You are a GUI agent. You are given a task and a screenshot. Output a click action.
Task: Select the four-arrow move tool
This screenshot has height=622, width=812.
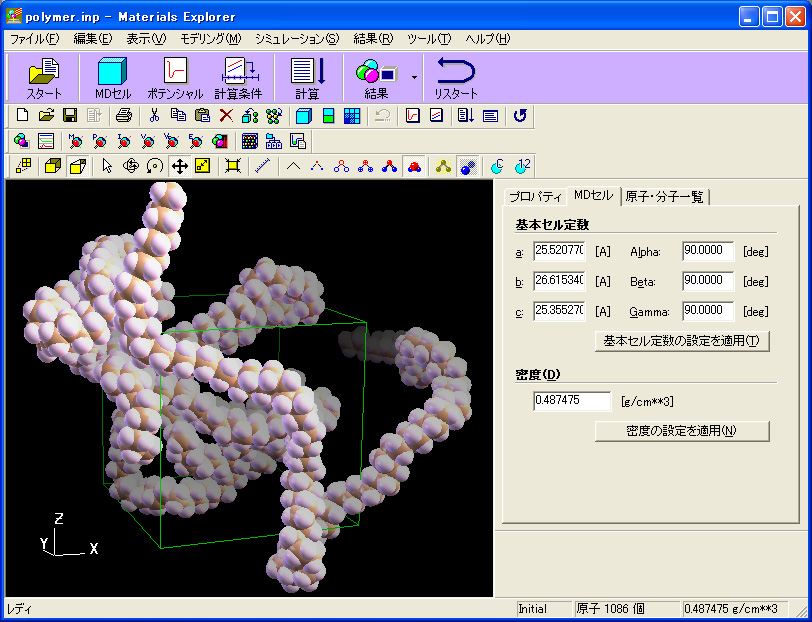(180, 166)
